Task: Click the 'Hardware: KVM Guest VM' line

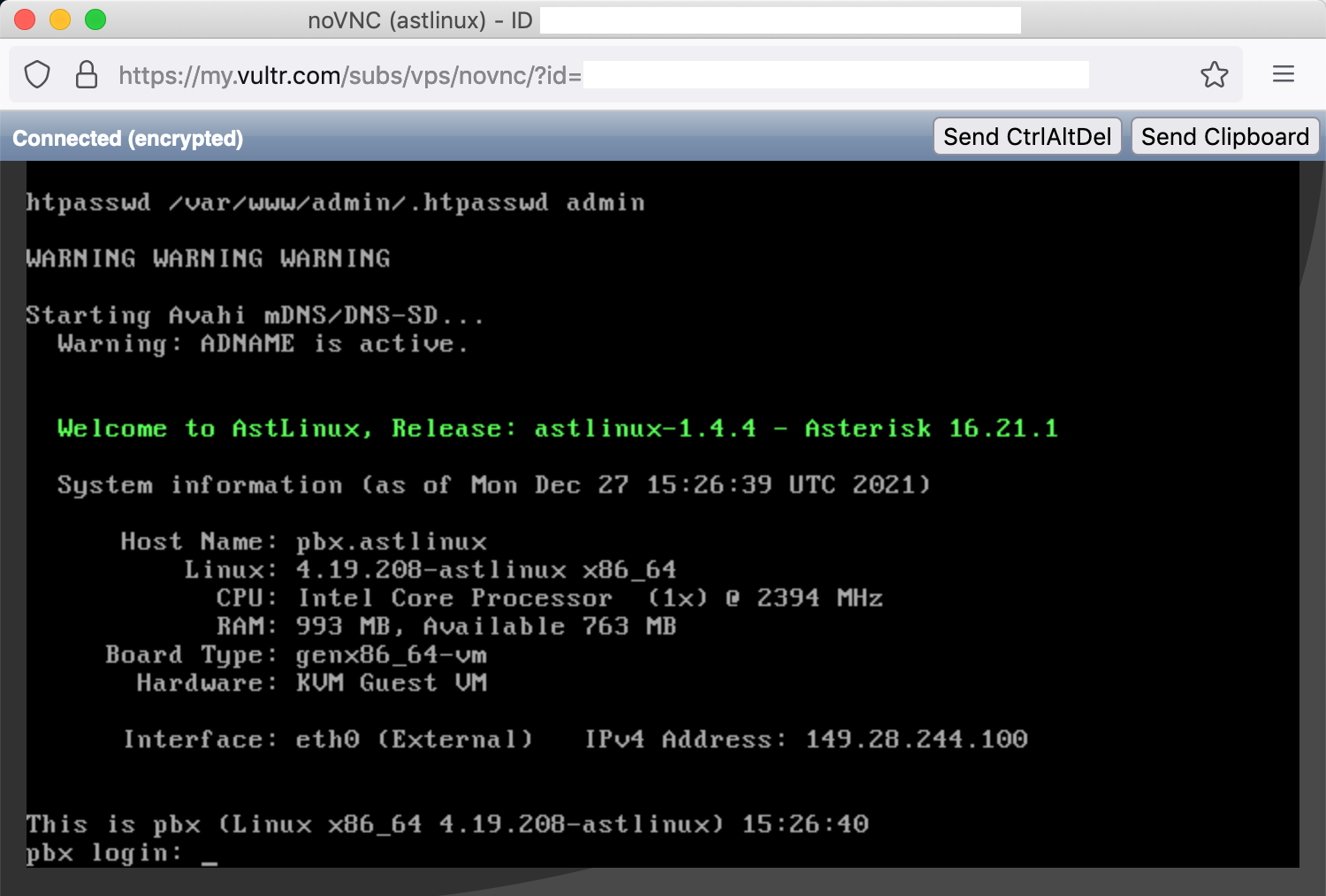Action: tap(312, 683)
